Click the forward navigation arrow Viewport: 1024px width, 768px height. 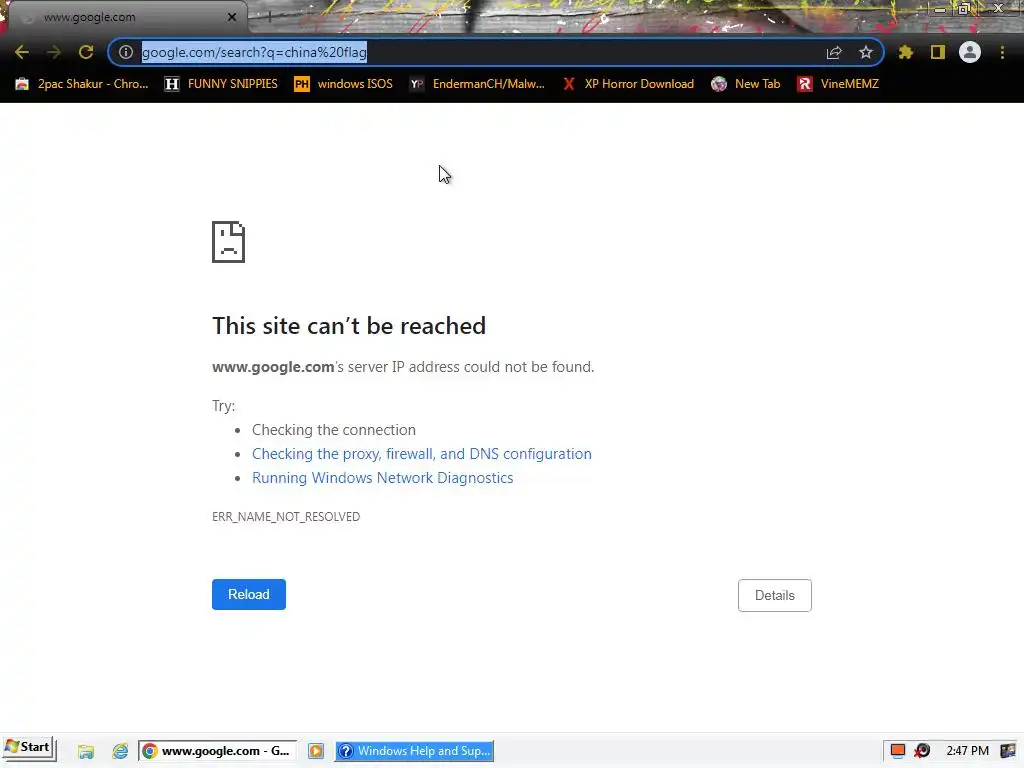(x=54, y=52)
